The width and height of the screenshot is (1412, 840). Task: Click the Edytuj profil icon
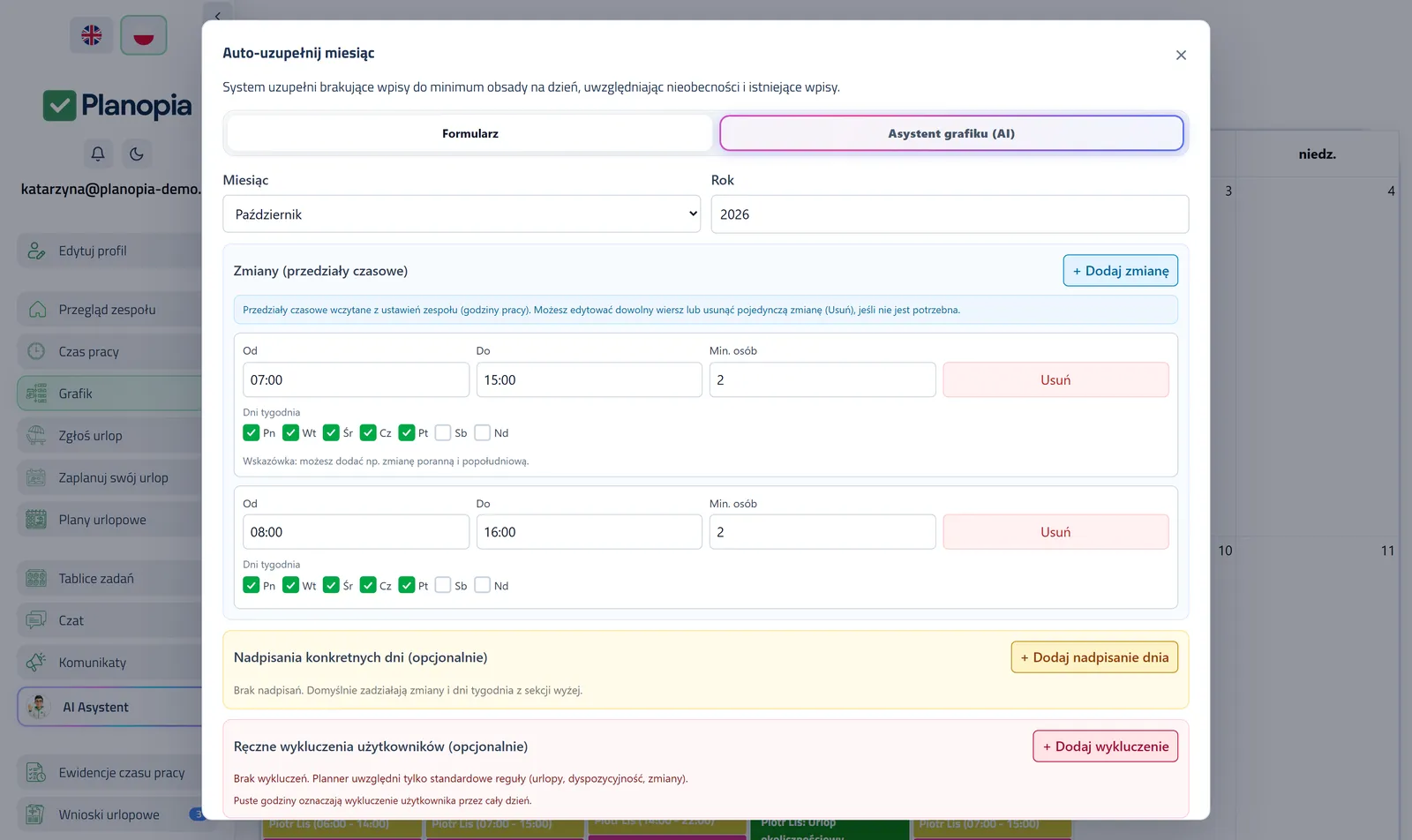(36, 251)
